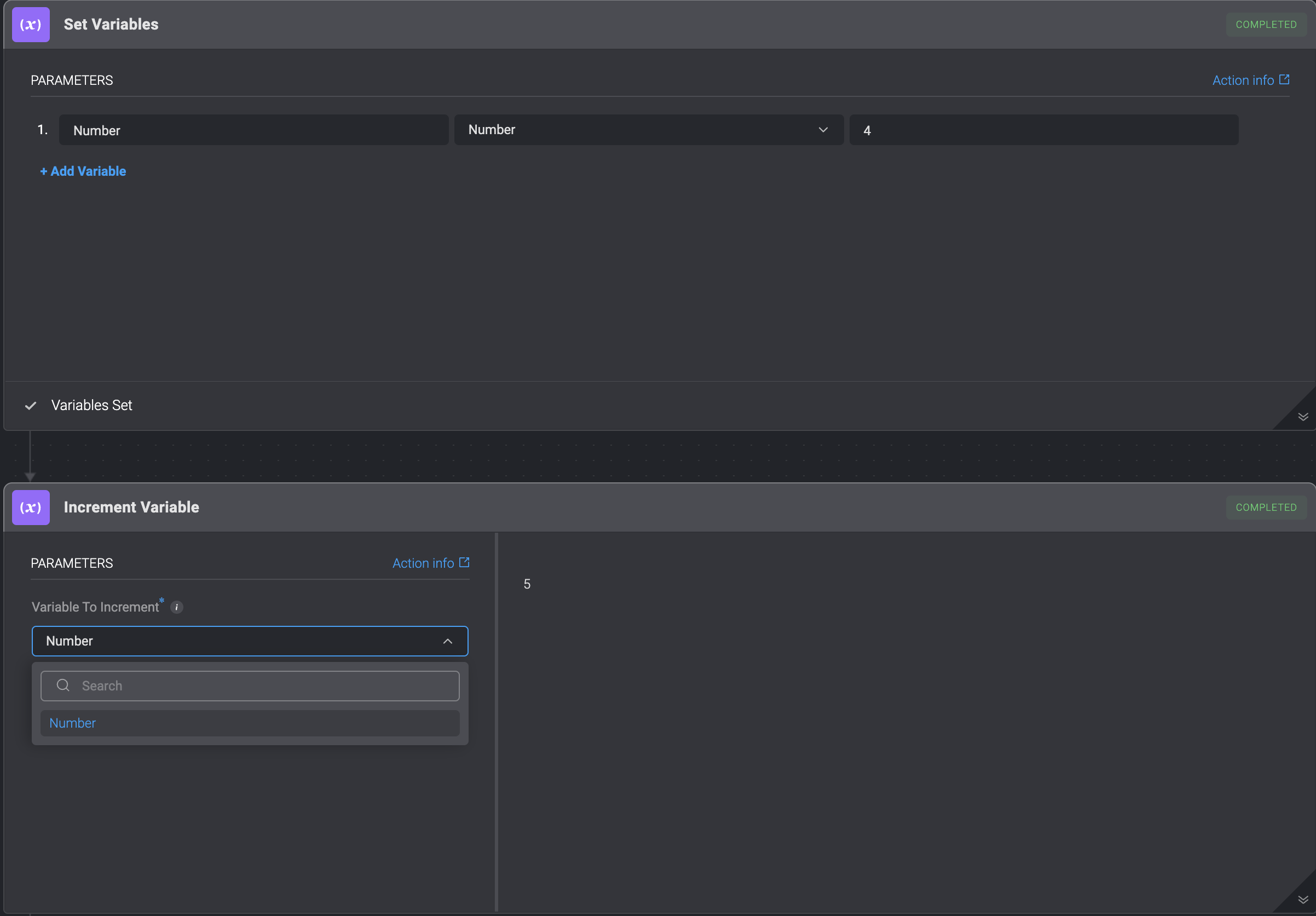Click + Add Variable
Viewport: 1316px width, 916px height.
point(83,171)
